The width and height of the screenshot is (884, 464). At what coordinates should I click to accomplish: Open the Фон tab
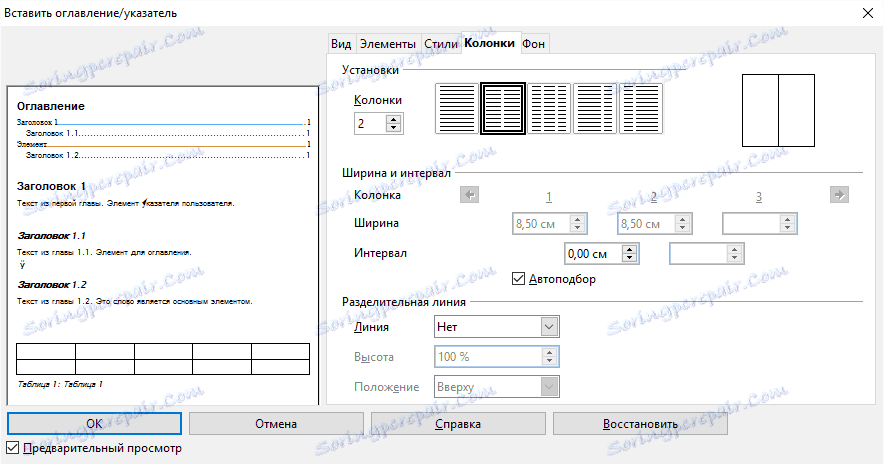click(533, 44)
